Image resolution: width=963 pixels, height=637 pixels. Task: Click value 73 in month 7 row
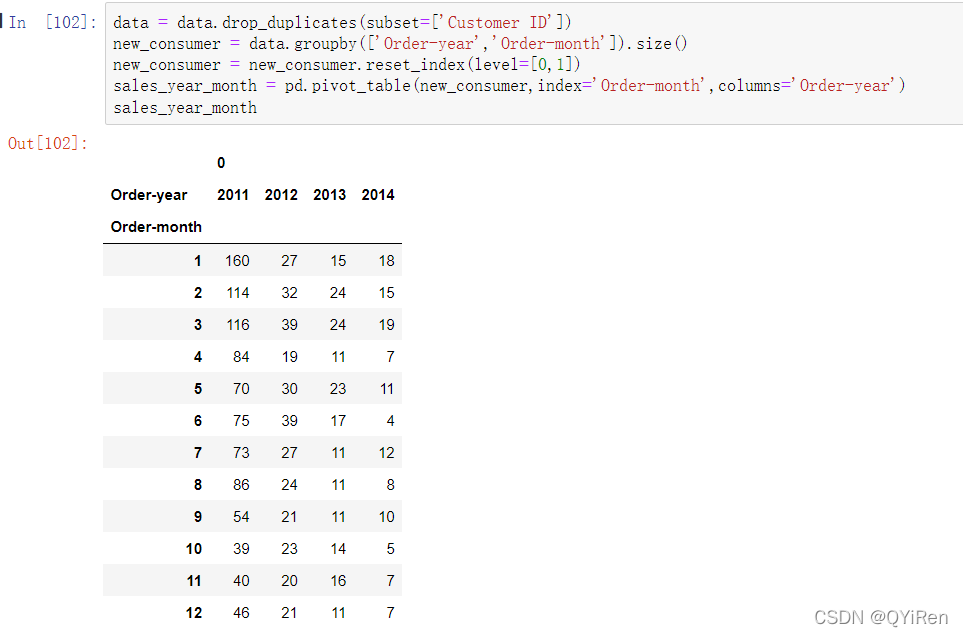[241, 453]
